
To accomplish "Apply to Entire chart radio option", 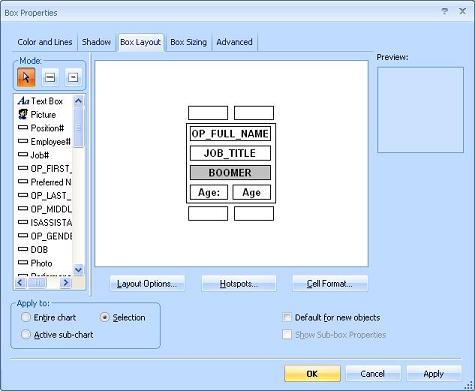I will pyautogui.click(x=49, y=317).
